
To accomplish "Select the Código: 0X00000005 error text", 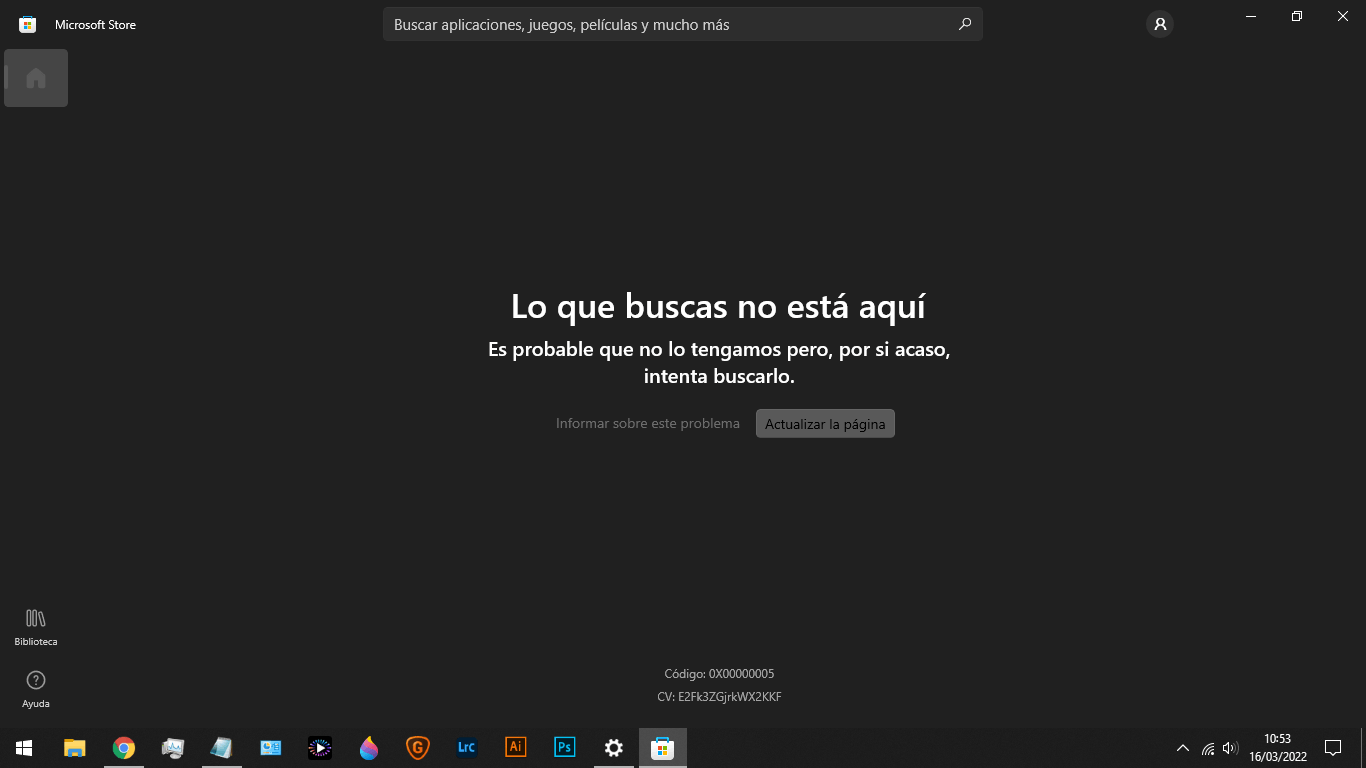I will point(719,674).
